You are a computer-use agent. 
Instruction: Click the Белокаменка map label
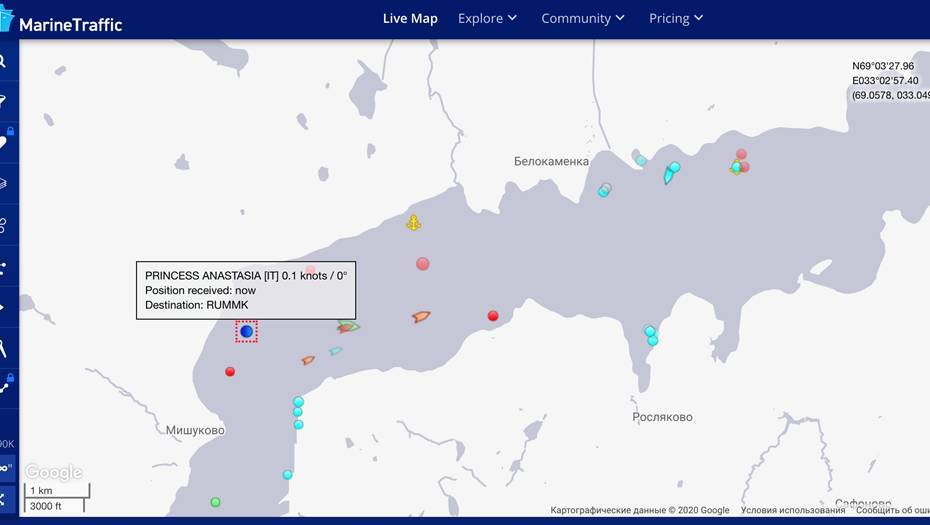point(552,161)
